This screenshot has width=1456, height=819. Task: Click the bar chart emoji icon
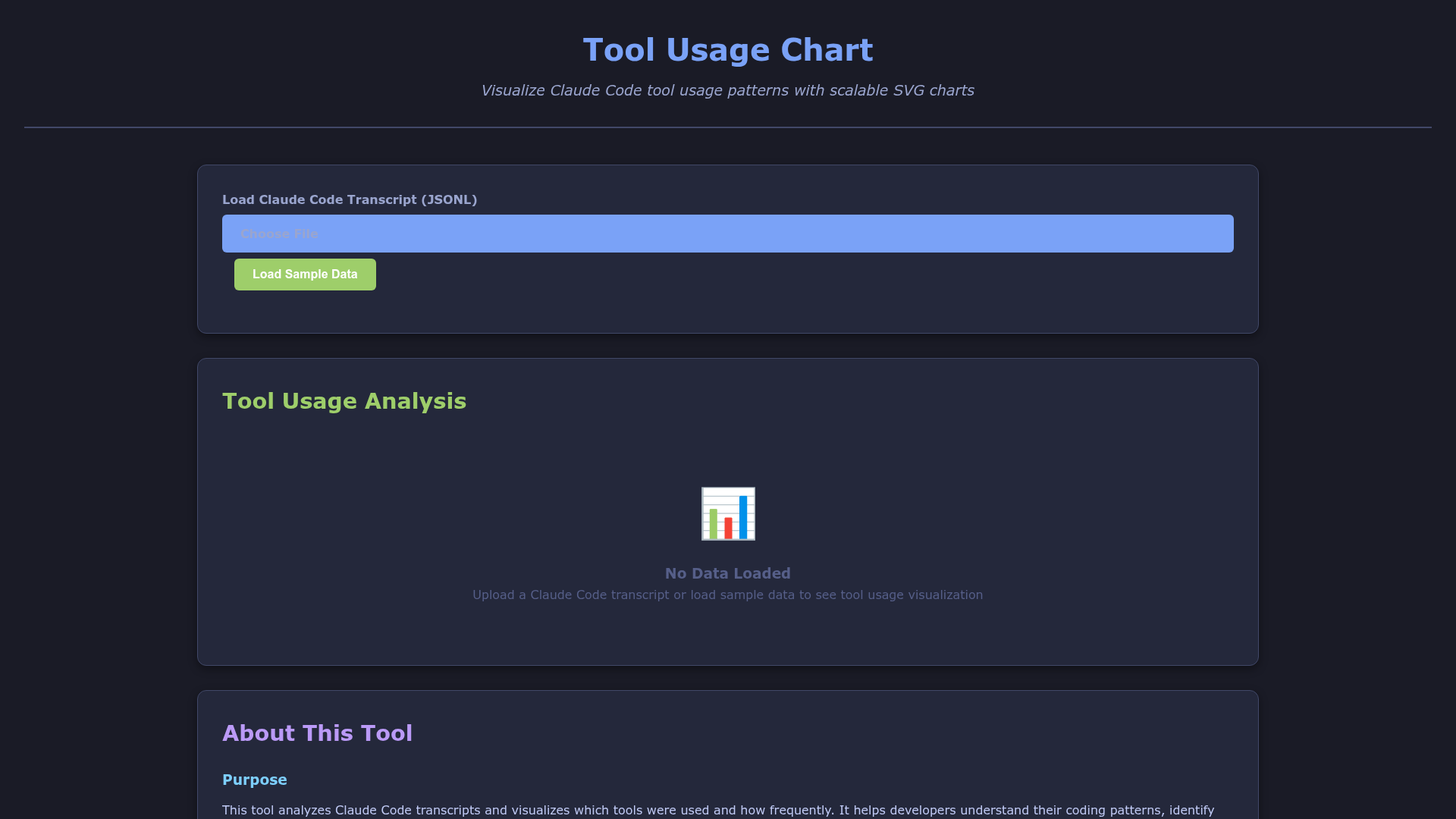click(x=728, y=513)
